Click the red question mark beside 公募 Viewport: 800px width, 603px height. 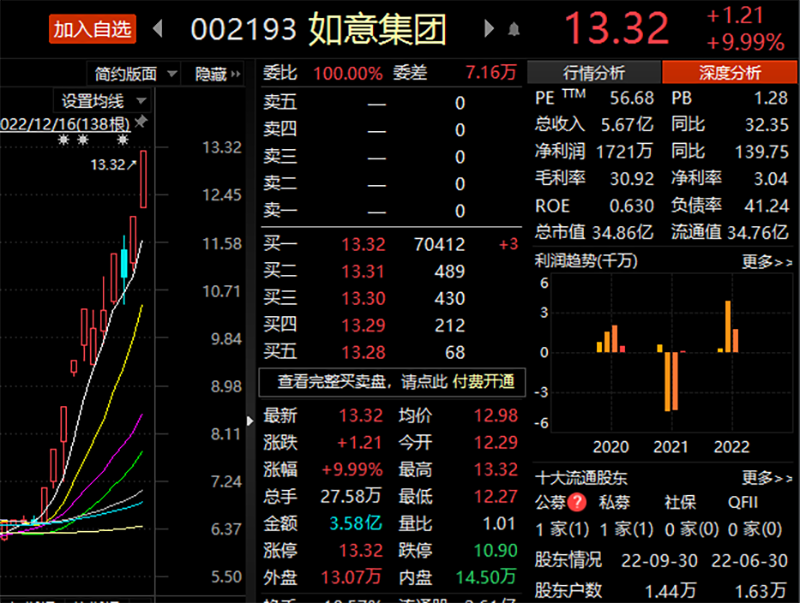pos(577,502)
